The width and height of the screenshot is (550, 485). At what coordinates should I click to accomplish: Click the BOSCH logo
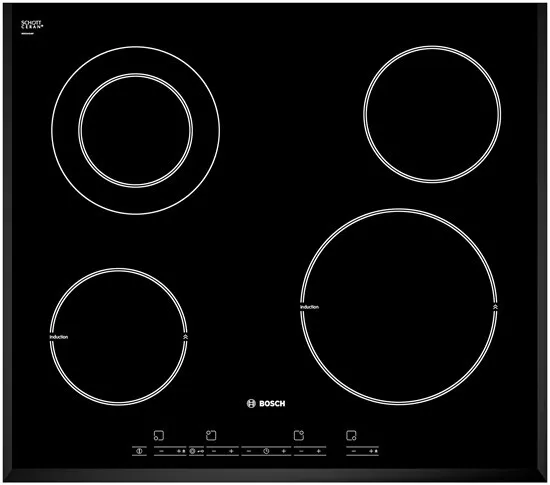[266, 404]
